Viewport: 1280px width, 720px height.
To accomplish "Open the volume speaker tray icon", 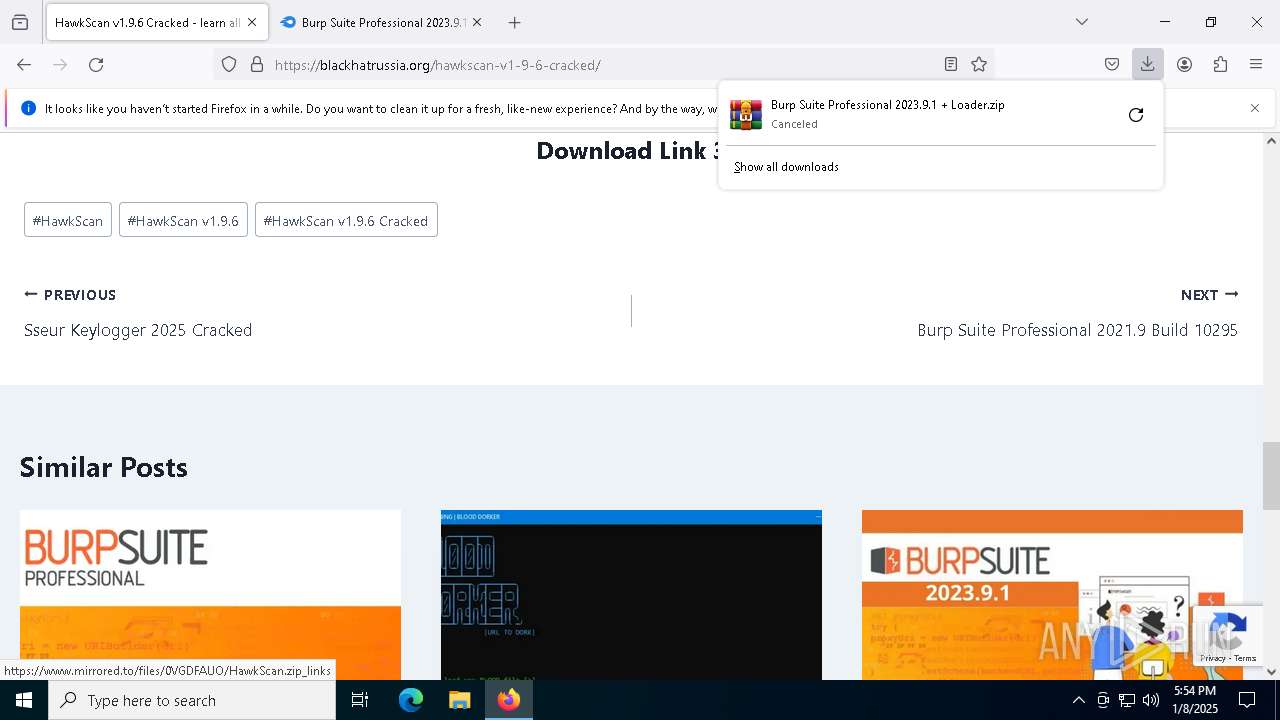I will click(1151, 700).
